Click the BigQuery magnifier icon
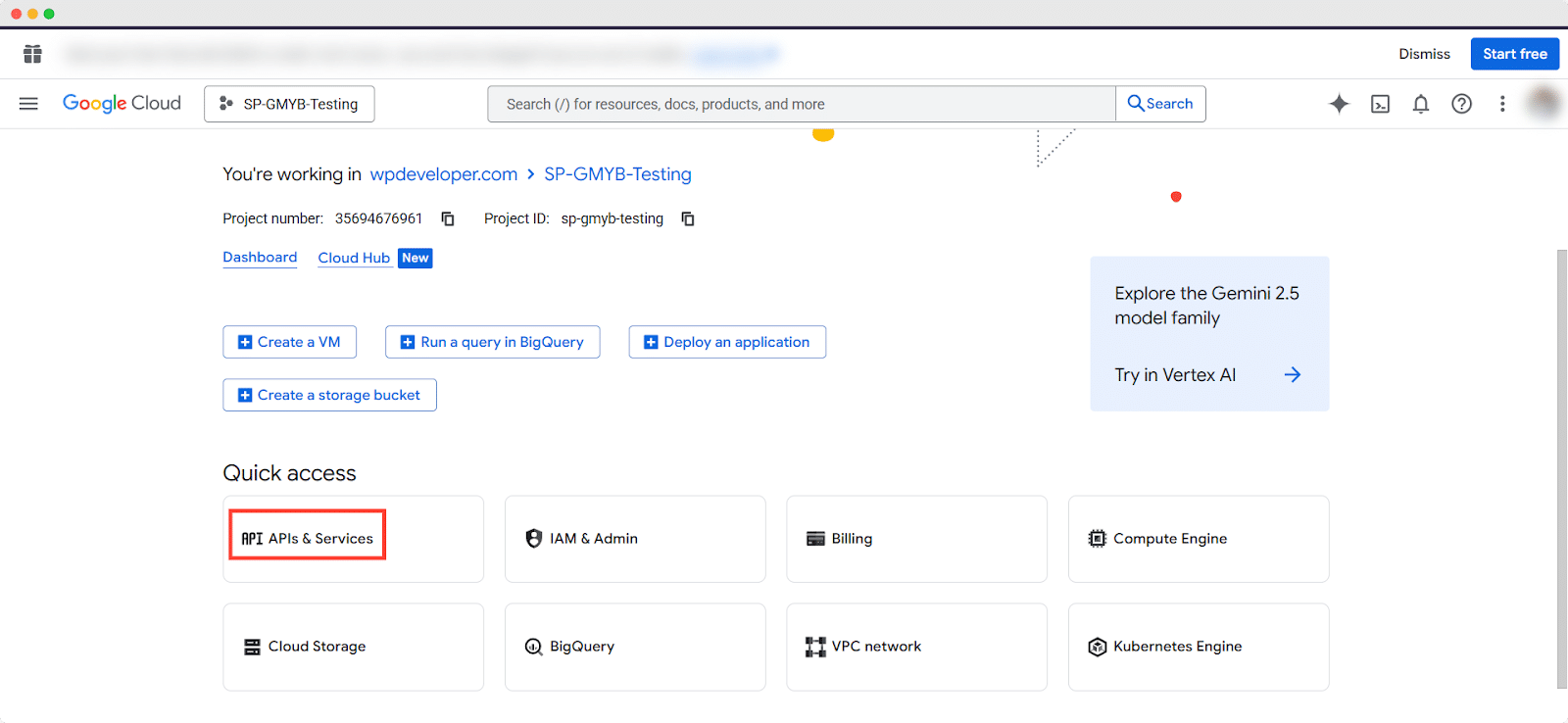 coord(534,647)
